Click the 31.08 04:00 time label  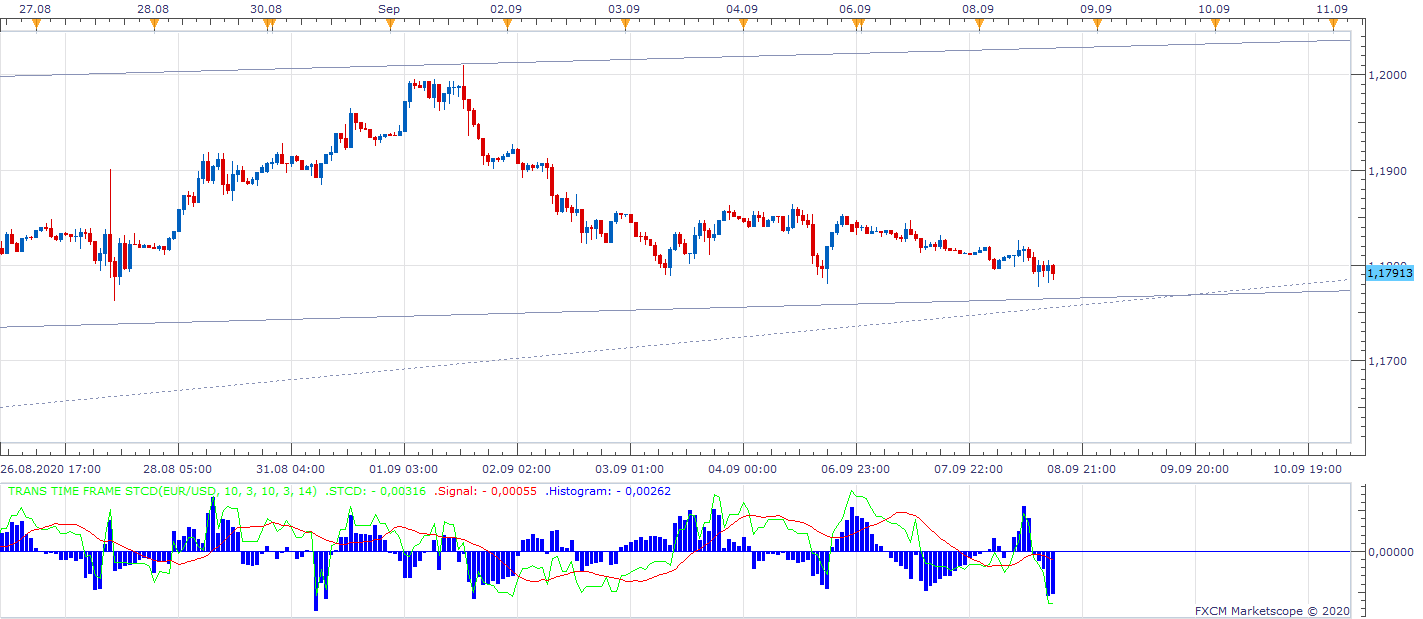tap(291, 468)
